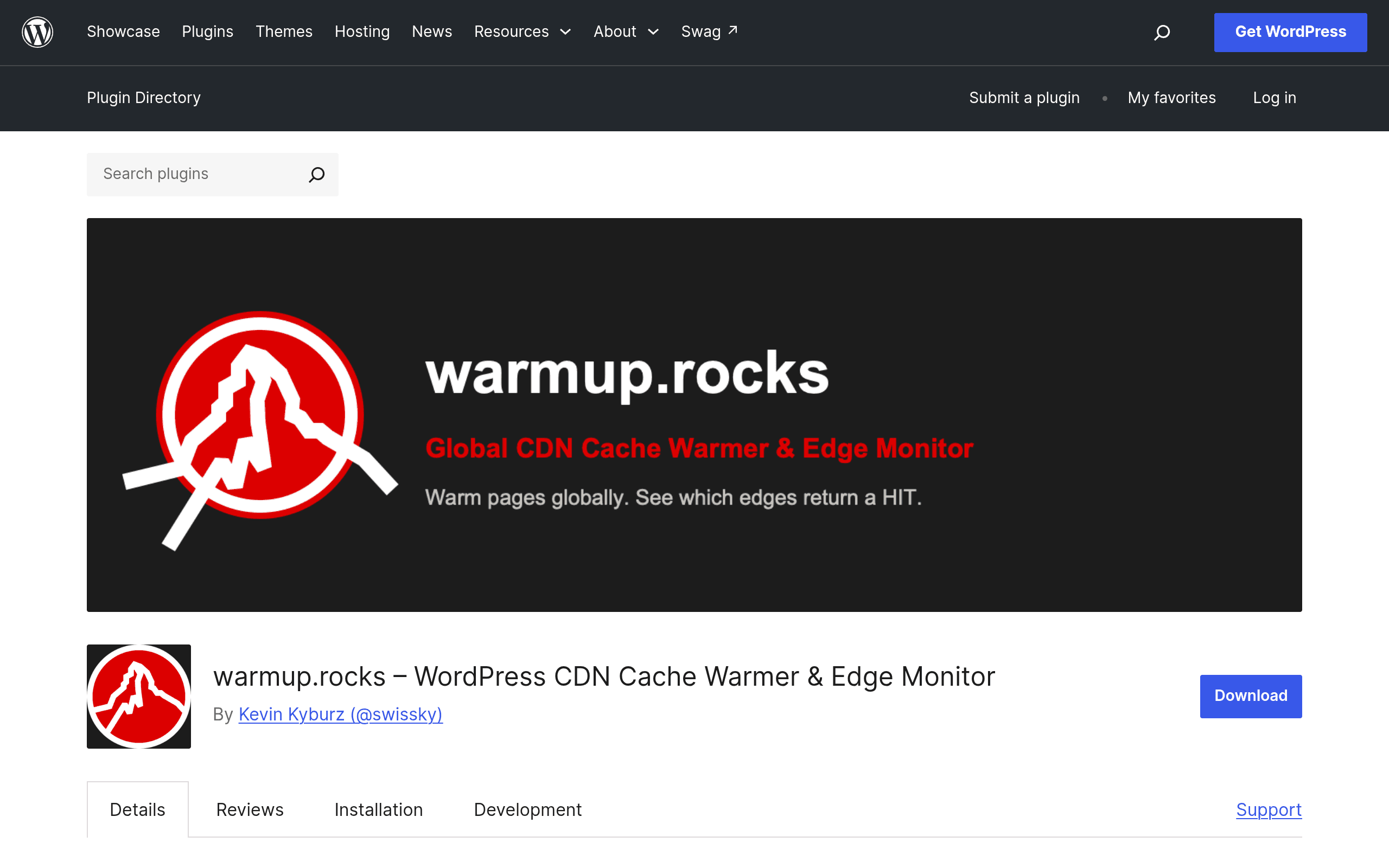Screen dimensions: 1389x868
Task: Open the Swag external link
Action: 710,31
